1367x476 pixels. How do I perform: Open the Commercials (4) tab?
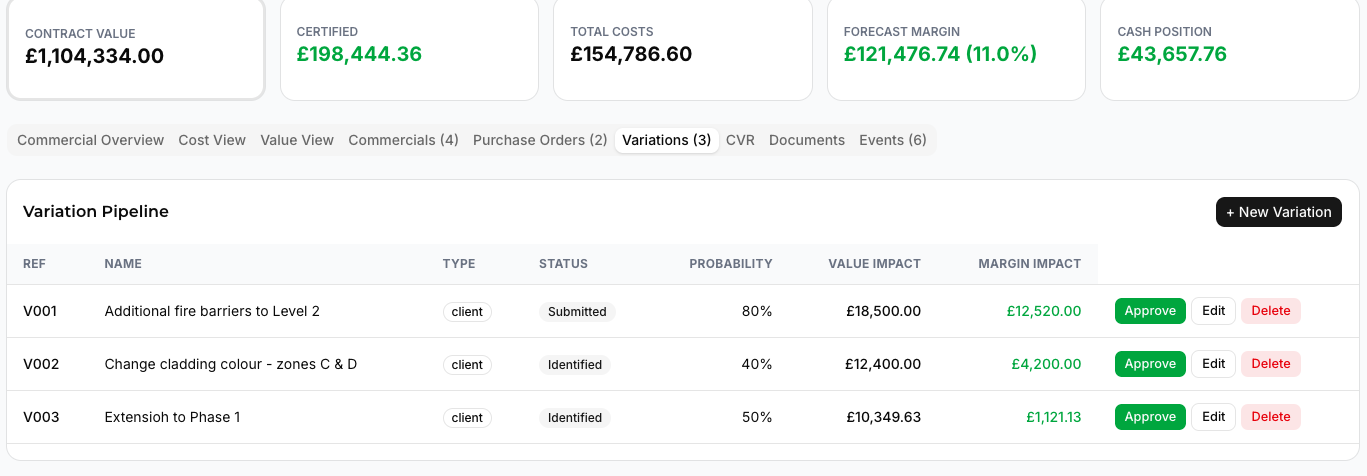(x=403, y=140)
